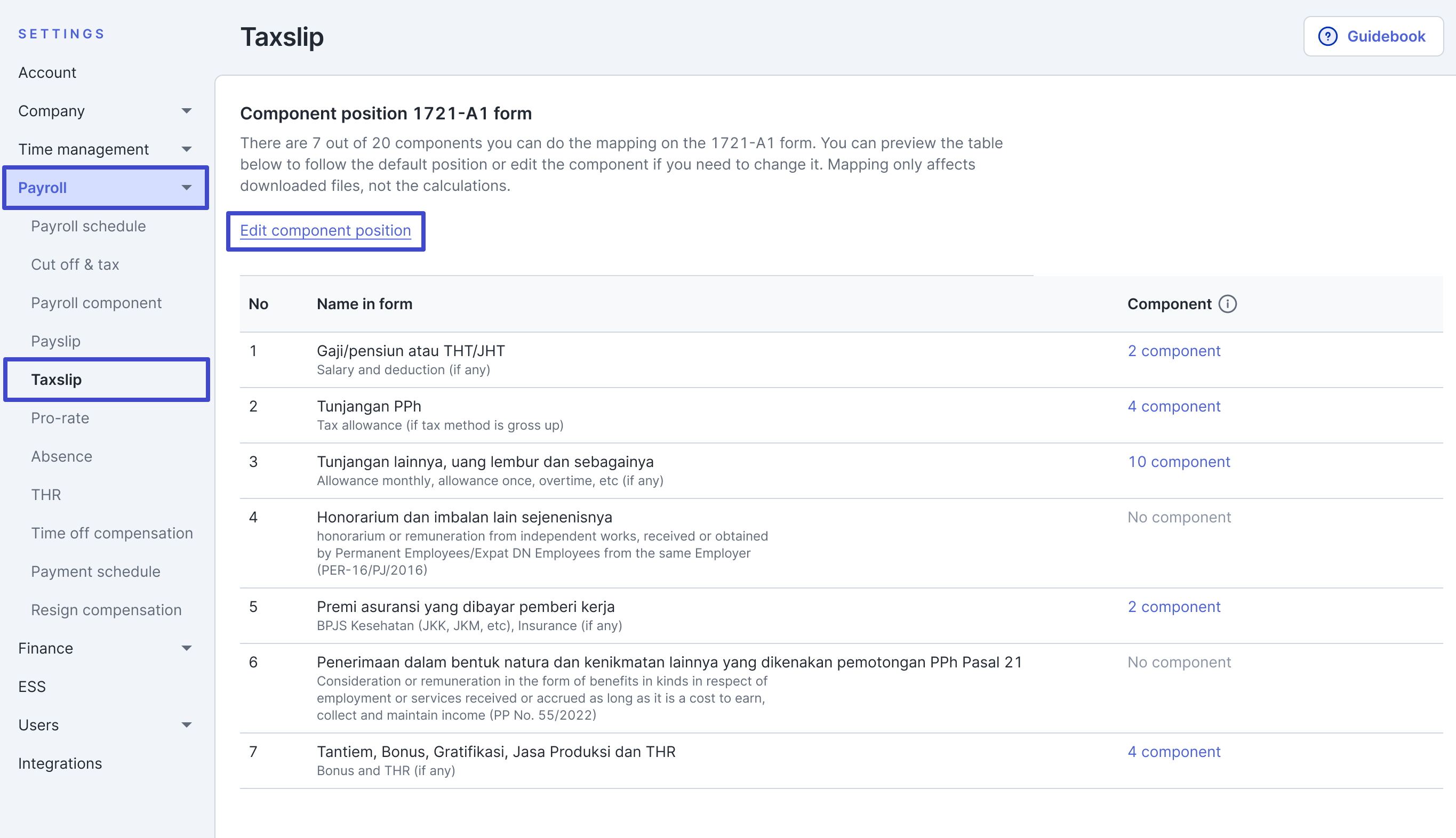Open THR settings page
The width and height of the screenshot is (1456, 838).
46,494
